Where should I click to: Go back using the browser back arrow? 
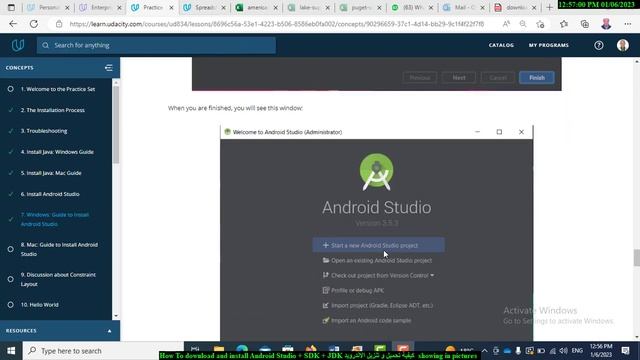coord(13,24)
